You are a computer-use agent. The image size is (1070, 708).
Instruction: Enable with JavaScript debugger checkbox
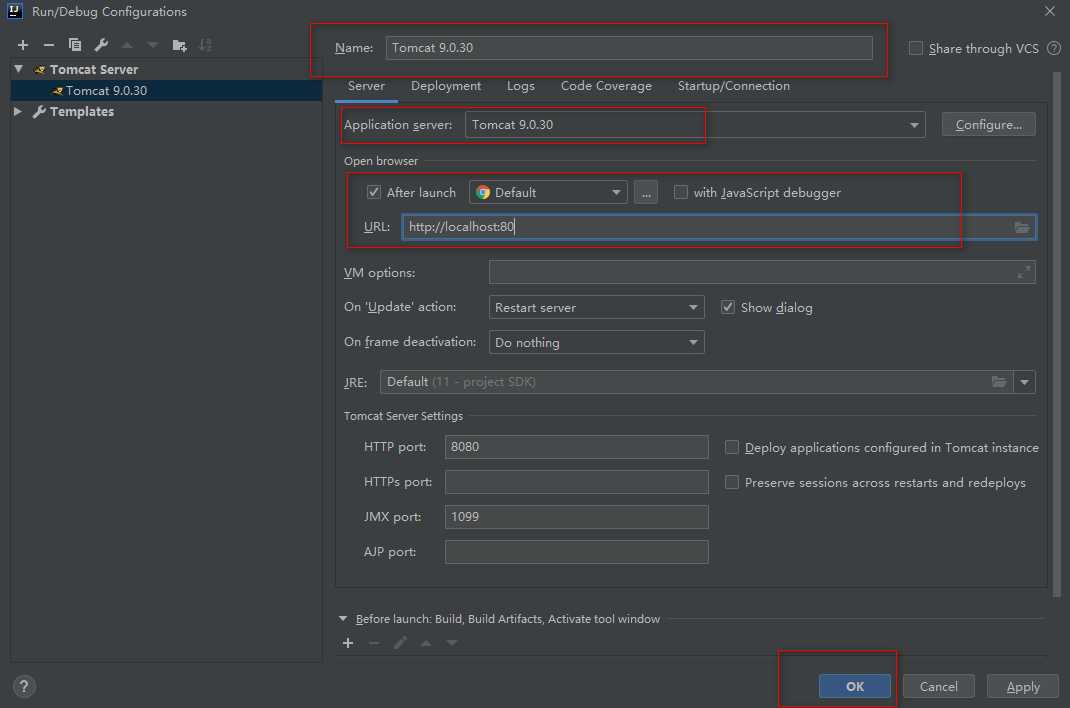coord(680,192)
